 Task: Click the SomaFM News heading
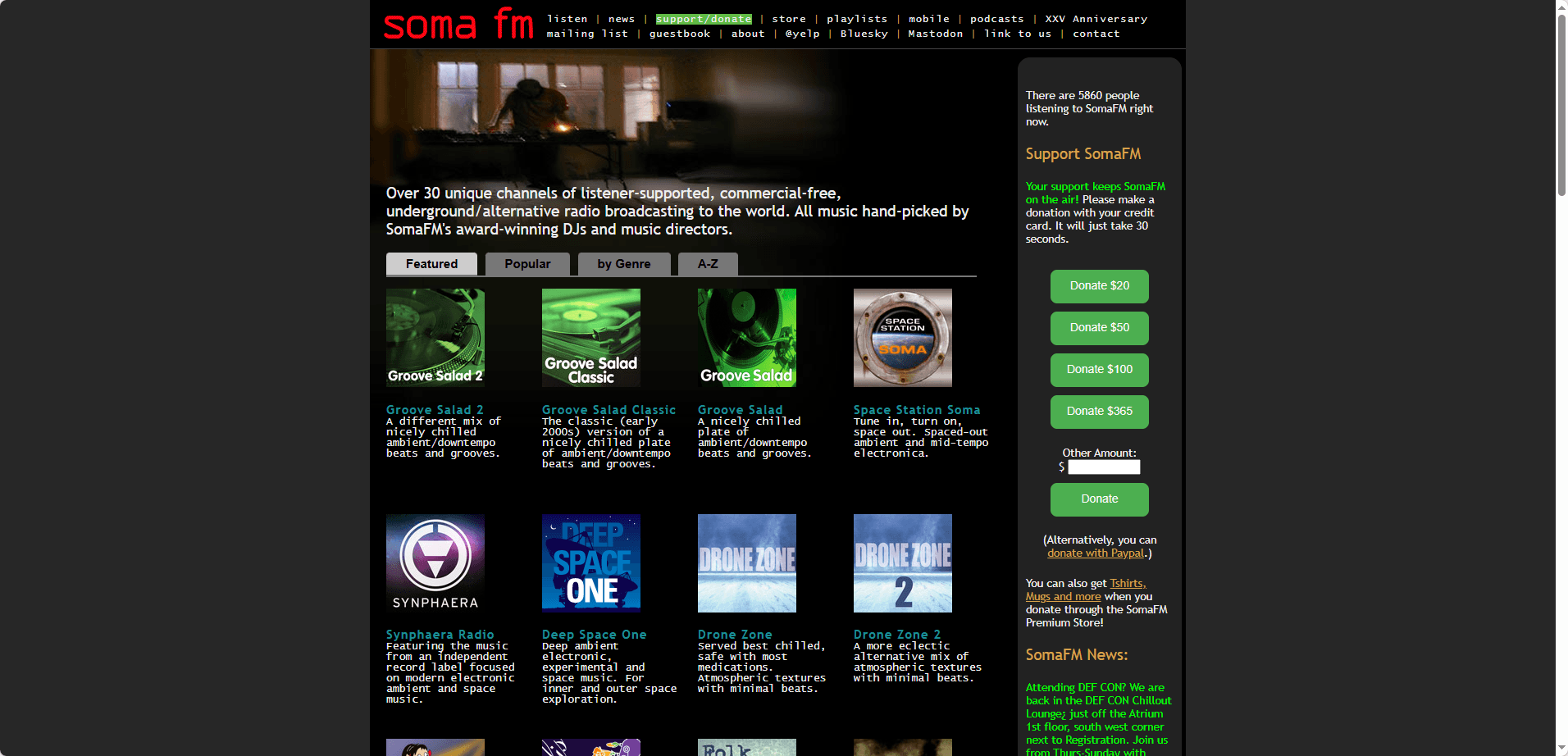coord(1077,655)
